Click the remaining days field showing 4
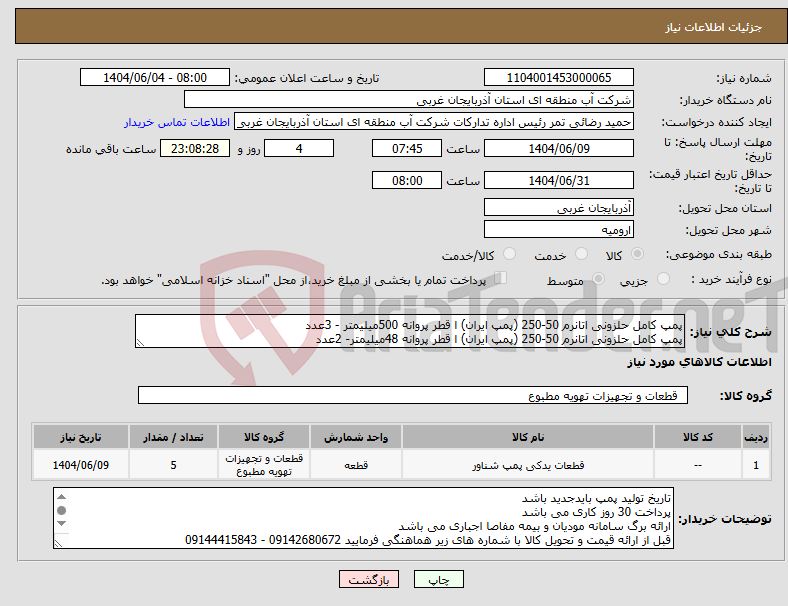This screenshot has width=788, height=606. pos(299,148)
